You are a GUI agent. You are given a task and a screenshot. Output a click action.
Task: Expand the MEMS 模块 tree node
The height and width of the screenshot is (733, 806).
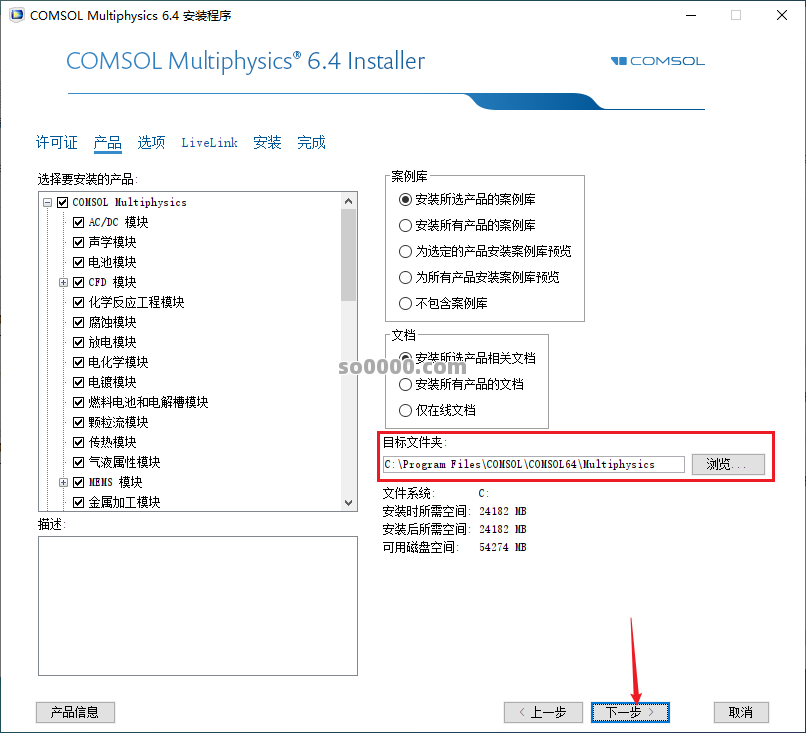pos(63,482)
